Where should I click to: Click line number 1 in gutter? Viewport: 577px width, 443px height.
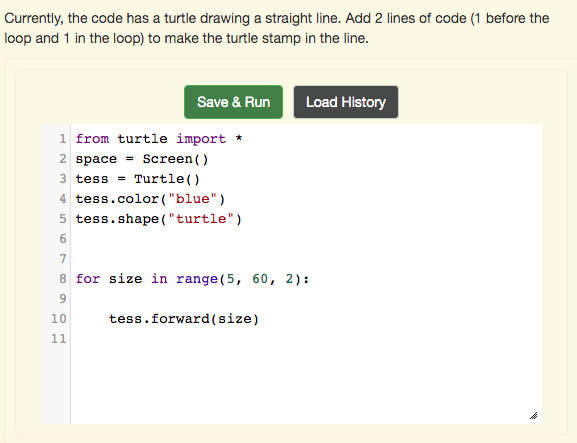click(x=63, y=139)
